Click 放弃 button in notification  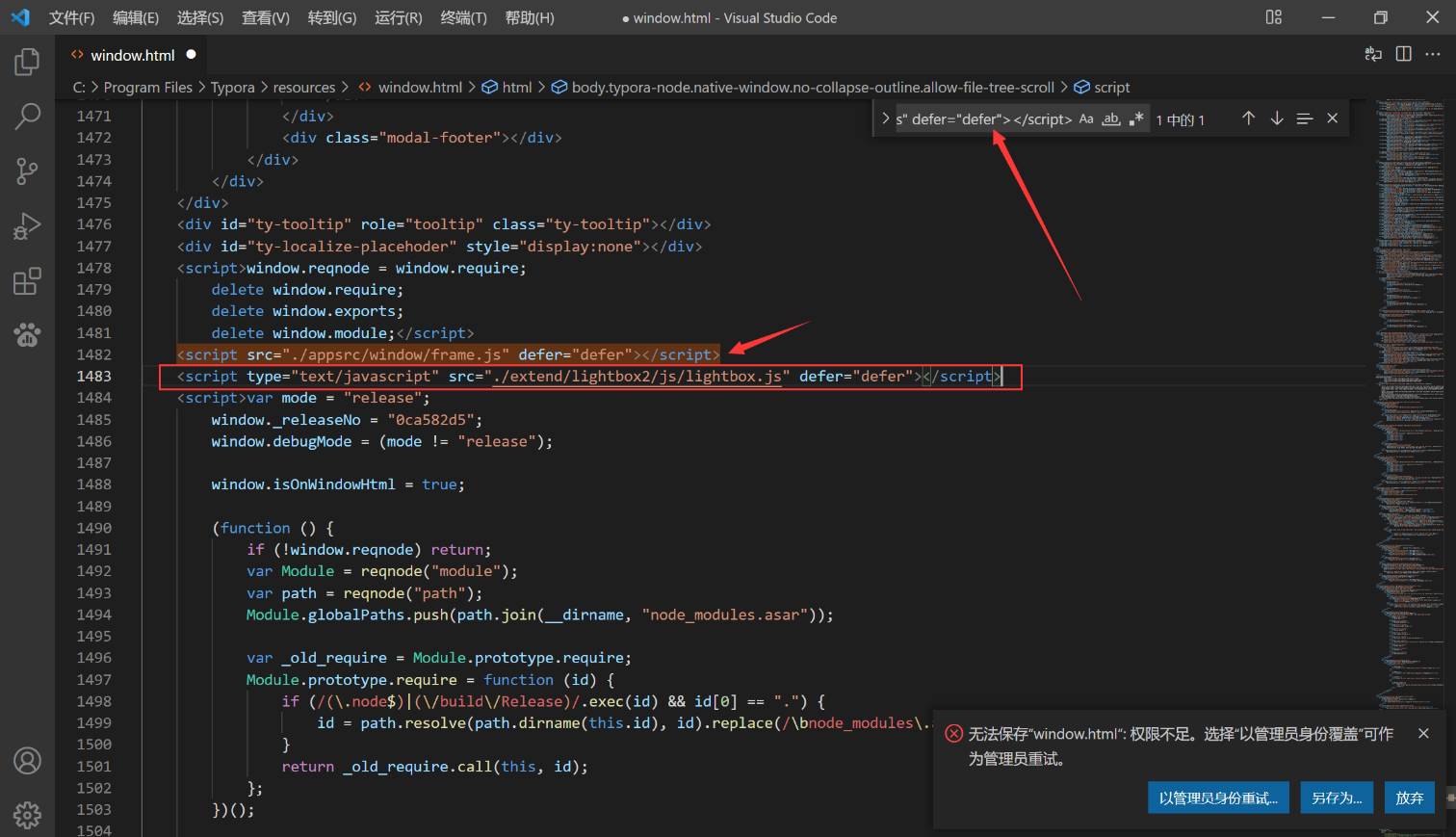point(1410,798)
